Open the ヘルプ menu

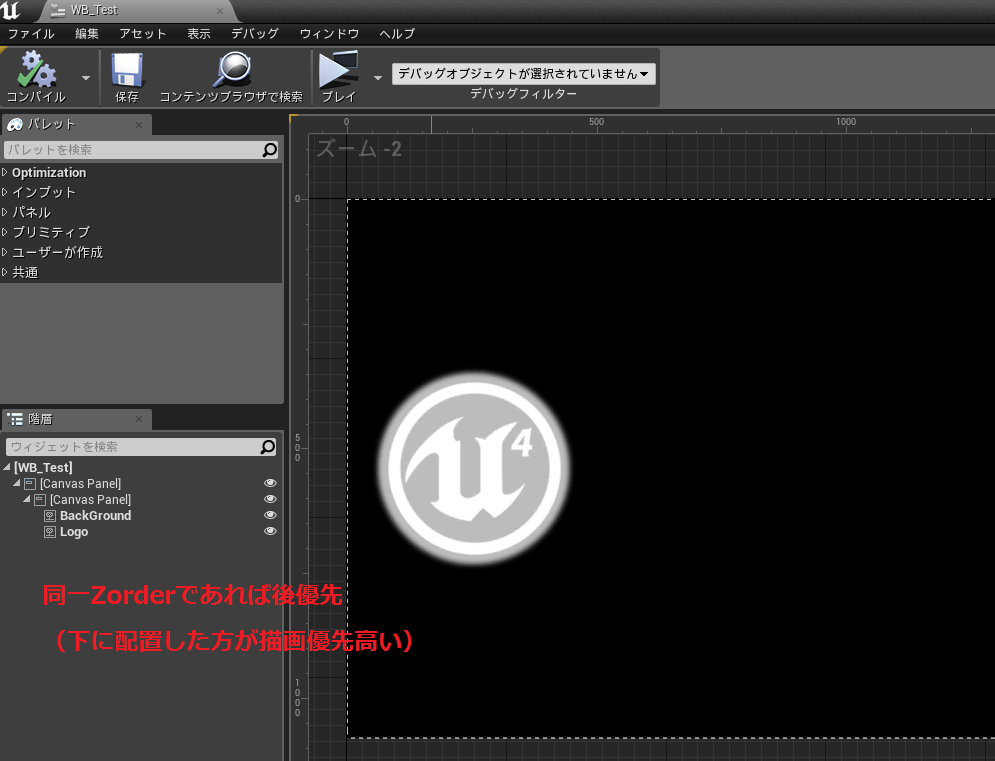pos(397,34)
